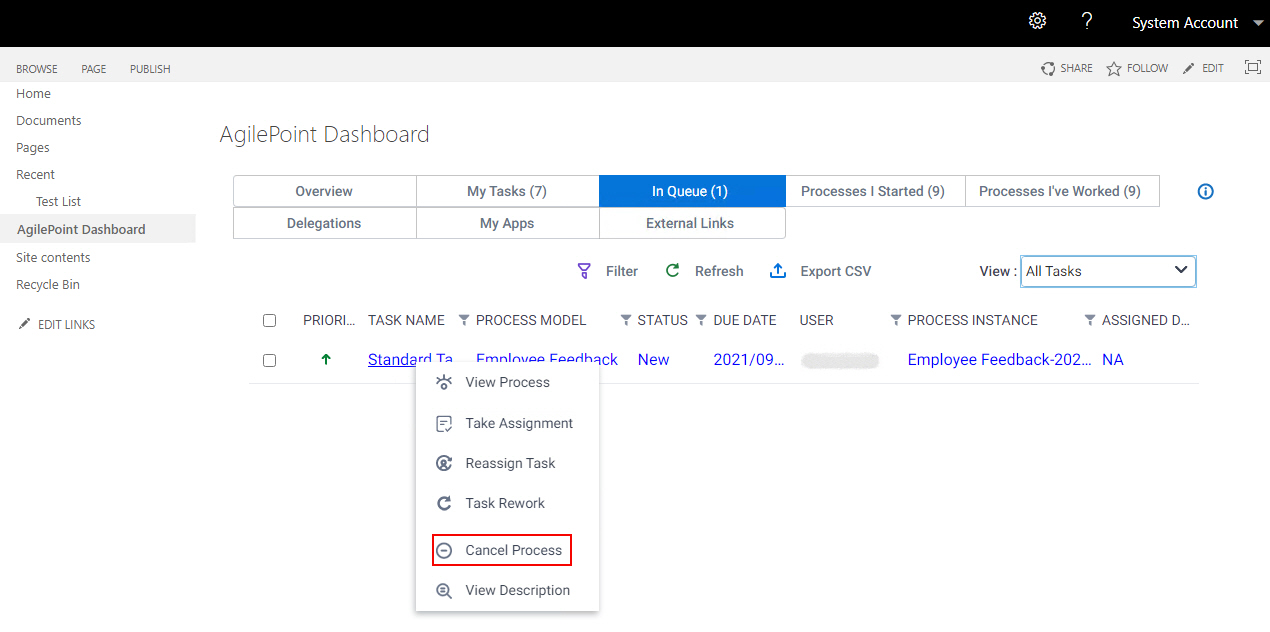Click the Process Model column filter icon
Viewport: 1270px width, 632px height.
[x=626, y=320]
